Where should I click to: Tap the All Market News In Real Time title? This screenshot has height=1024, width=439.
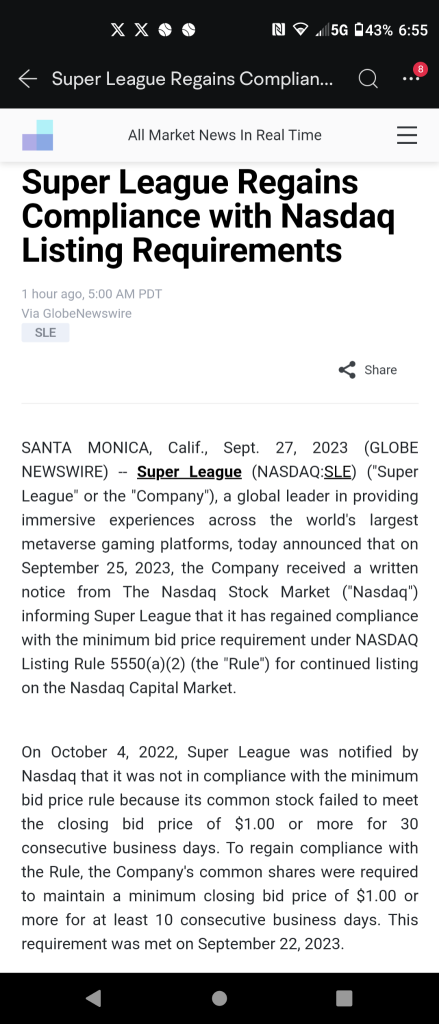tap(225, 135)
